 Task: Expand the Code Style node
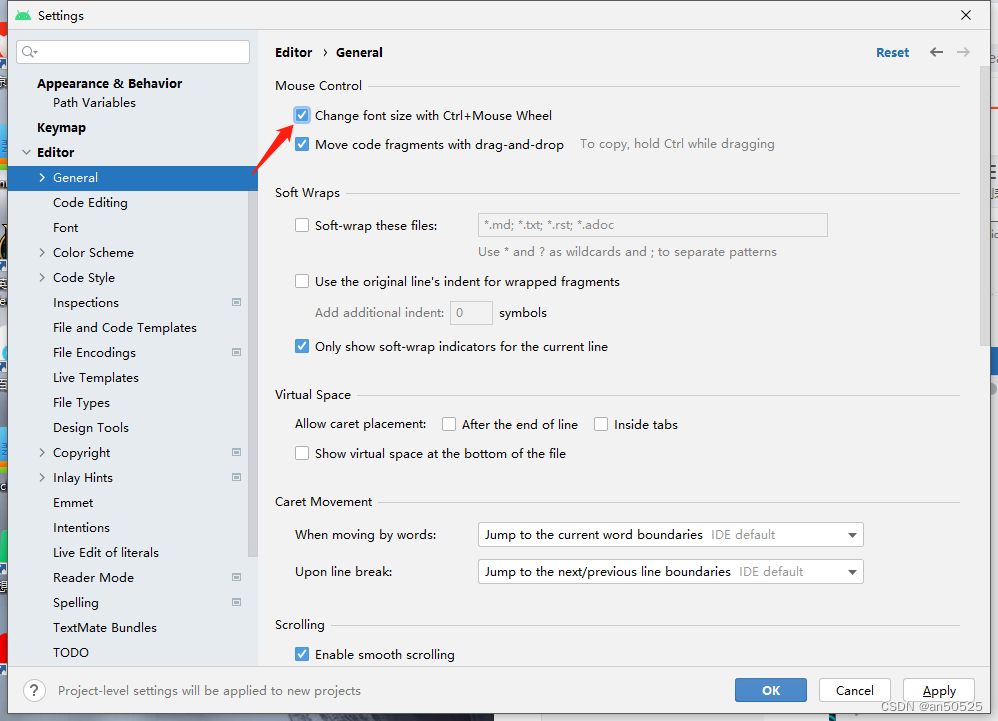(42, 277)
